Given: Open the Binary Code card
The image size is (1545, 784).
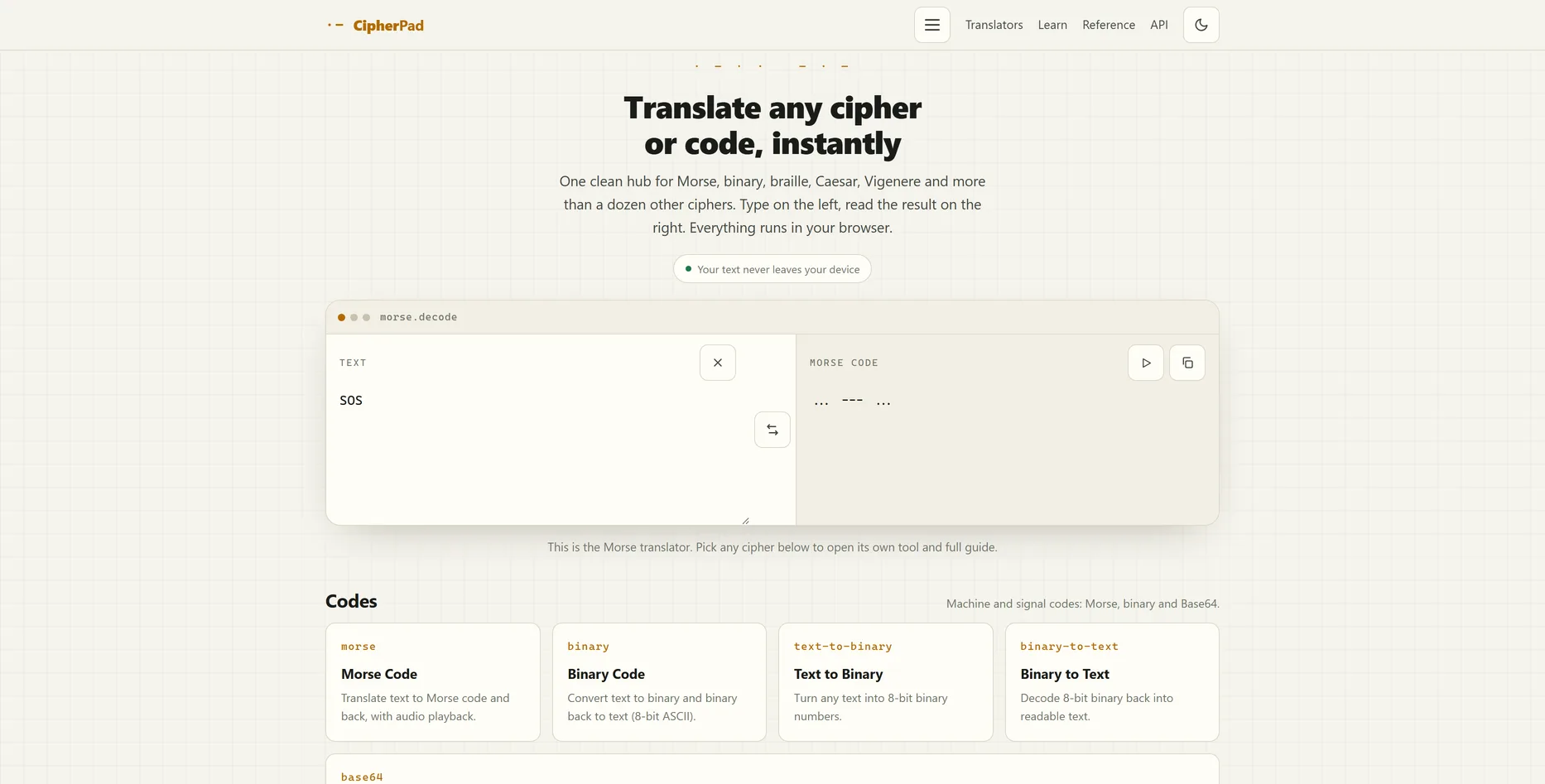Looking at the screenshot, I should click(x=659, y=682).
